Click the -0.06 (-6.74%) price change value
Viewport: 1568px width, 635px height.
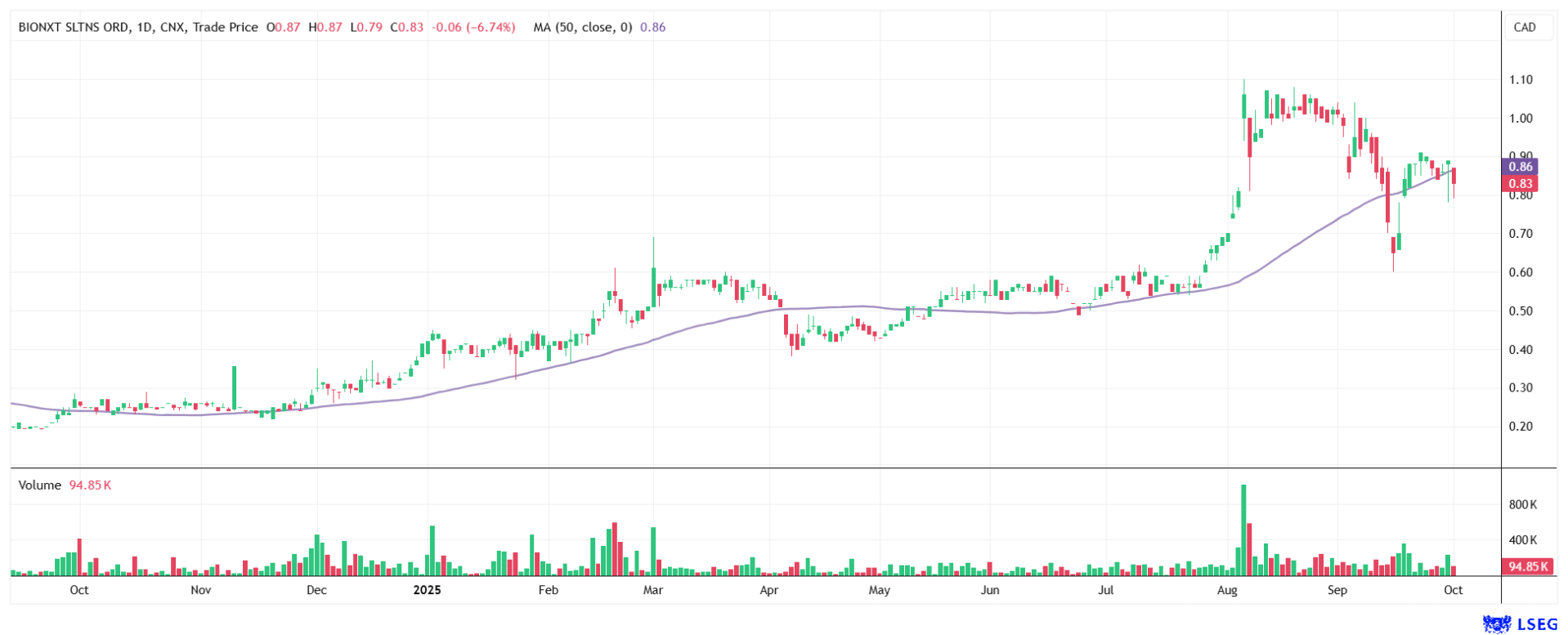click(473, 27)
